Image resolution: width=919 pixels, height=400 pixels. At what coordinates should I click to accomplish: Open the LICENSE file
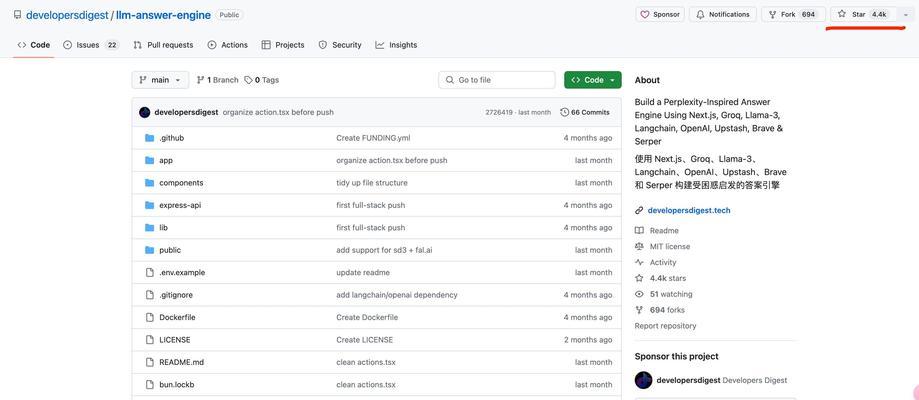pyautogui.click(x=175, y=340)
